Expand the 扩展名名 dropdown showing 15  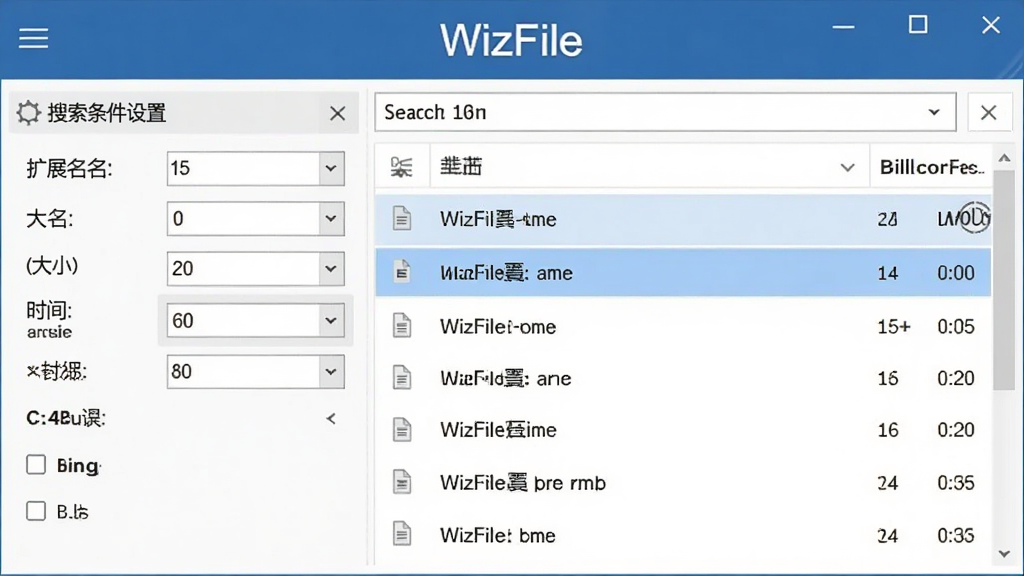coord(331,168)
